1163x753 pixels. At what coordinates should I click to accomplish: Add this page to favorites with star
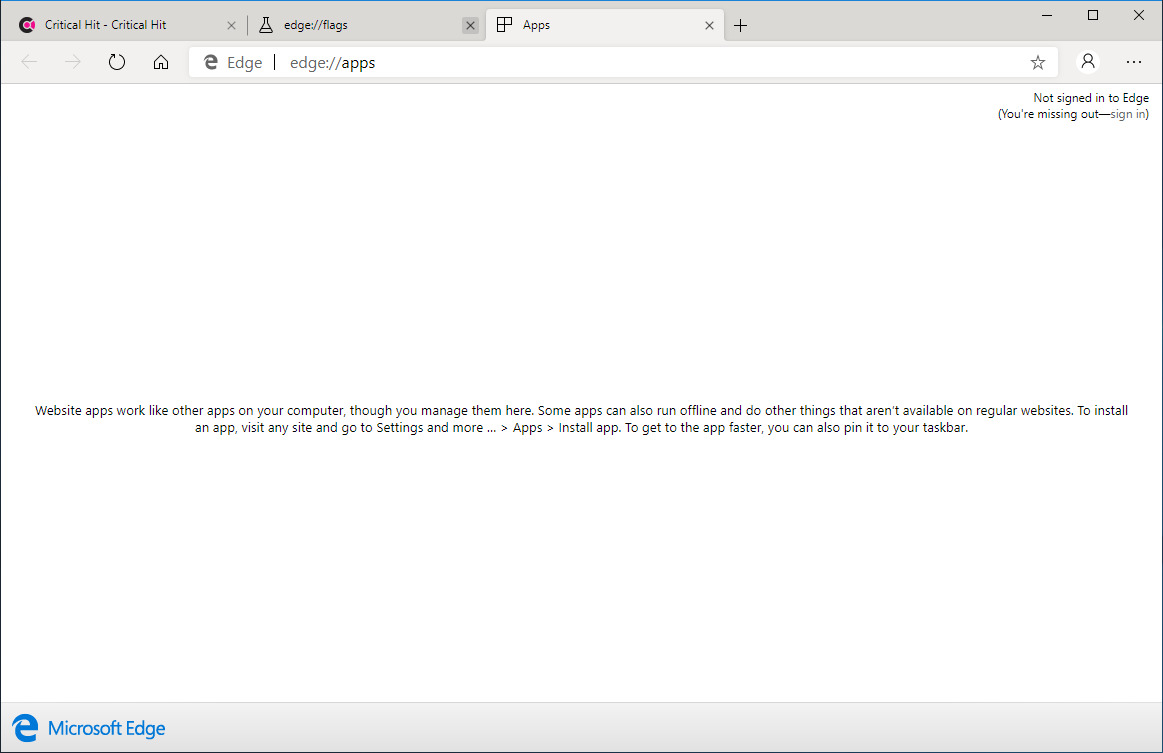[x=1037, y=62]
